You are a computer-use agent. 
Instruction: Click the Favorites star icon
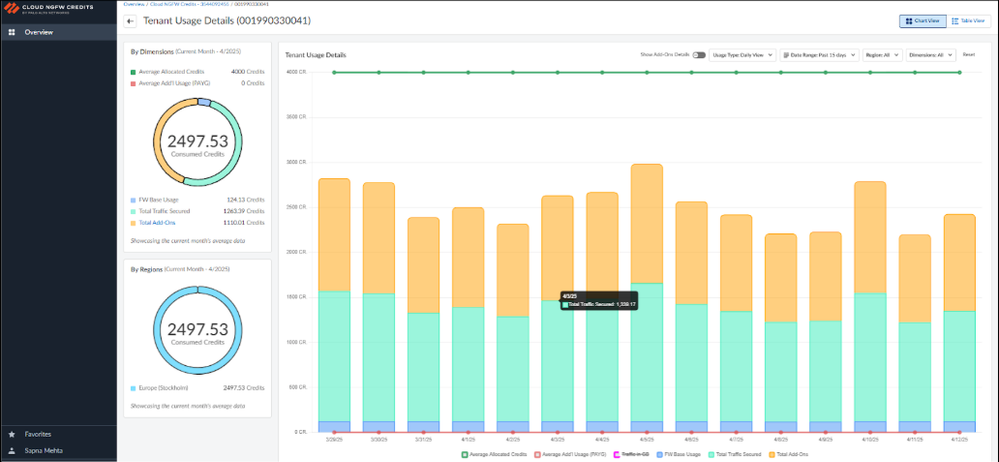pos(11,434)
